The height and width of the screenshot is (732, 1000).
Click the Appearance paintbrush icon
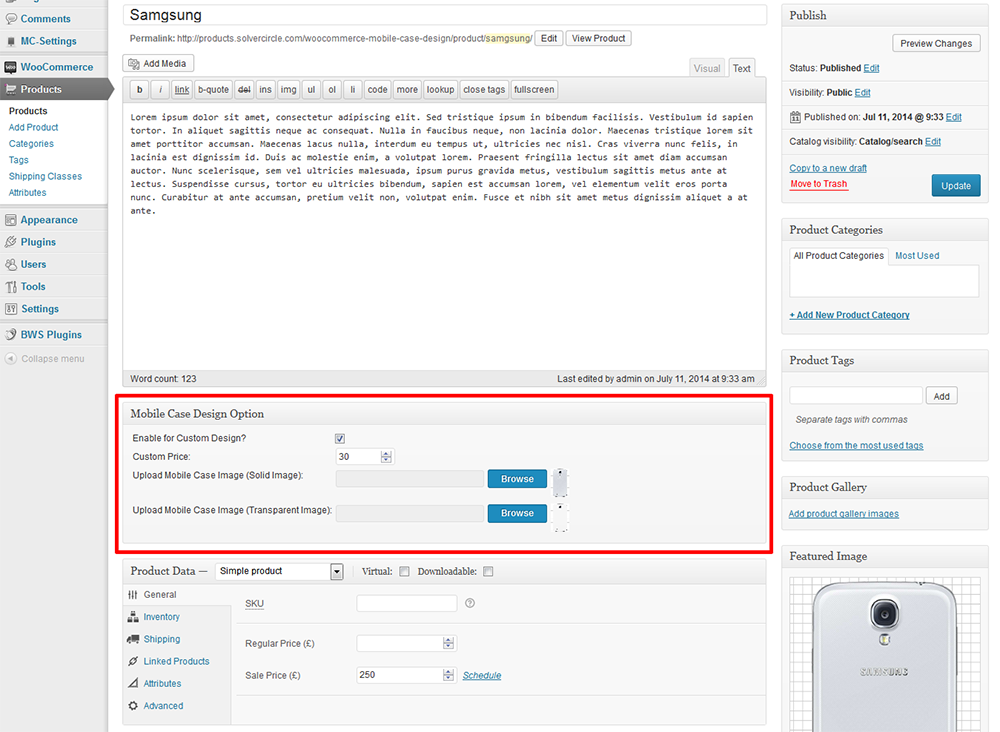pos(10,220)
